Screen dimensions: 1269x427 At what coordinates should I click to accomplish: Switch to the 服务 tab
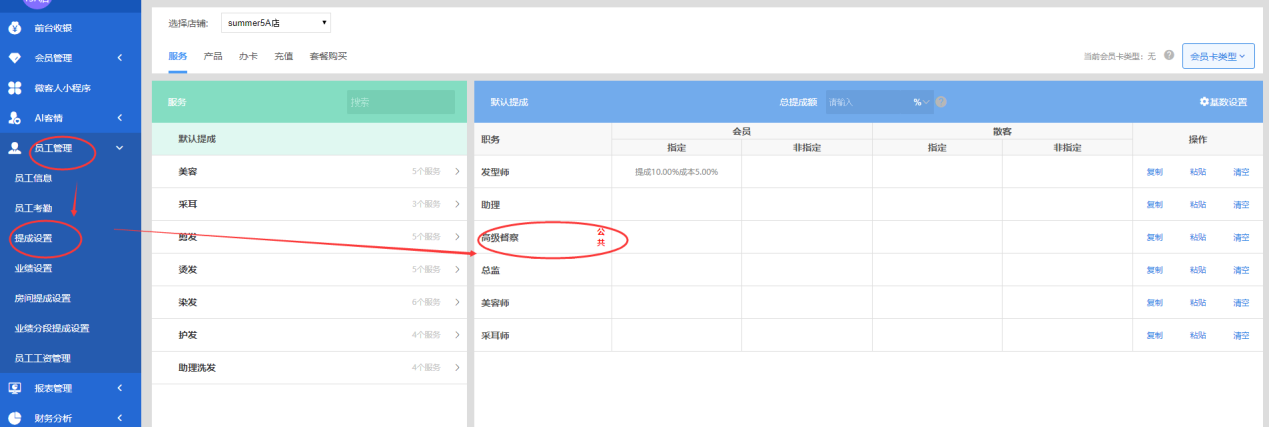177,56
